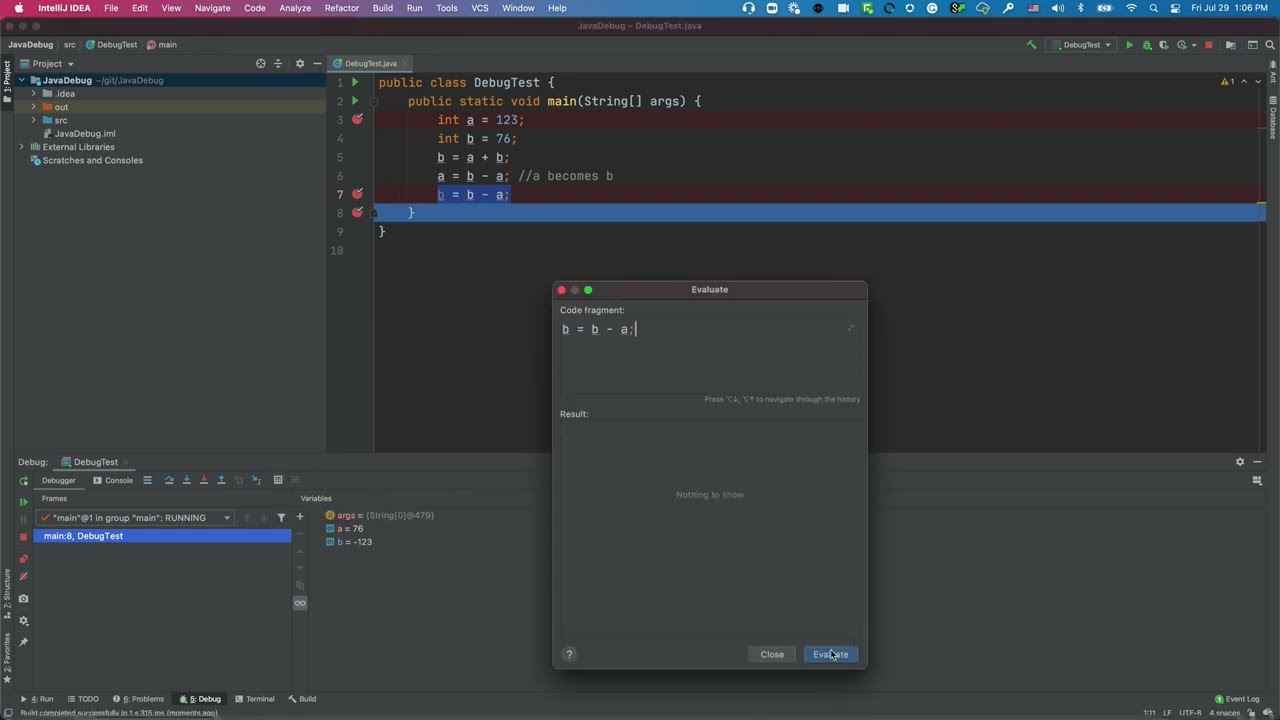Image resolution: width=1280 pixels, height=720 pixels.
Task: Open debugger settings gear in Debug side toolbar
Action: (x=23, y=620)
